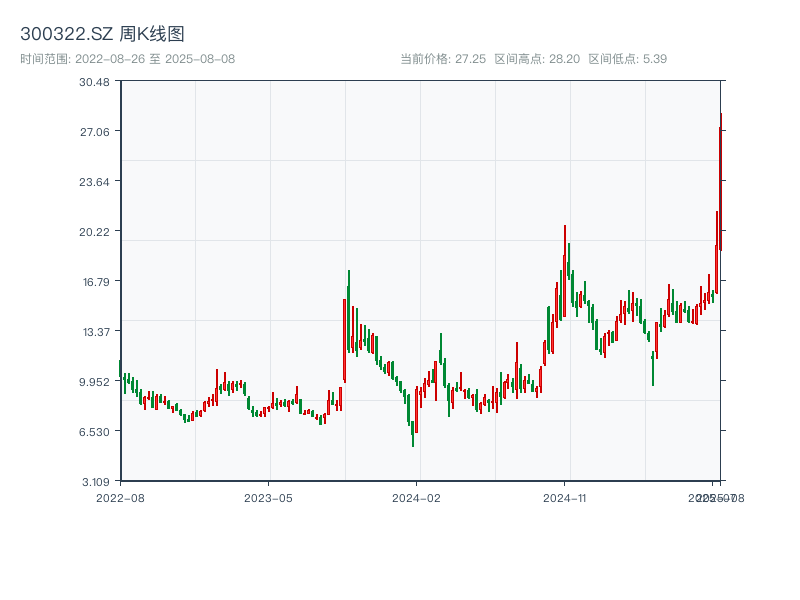Click the 3.109 y-axis tick label

coord(94,481)
